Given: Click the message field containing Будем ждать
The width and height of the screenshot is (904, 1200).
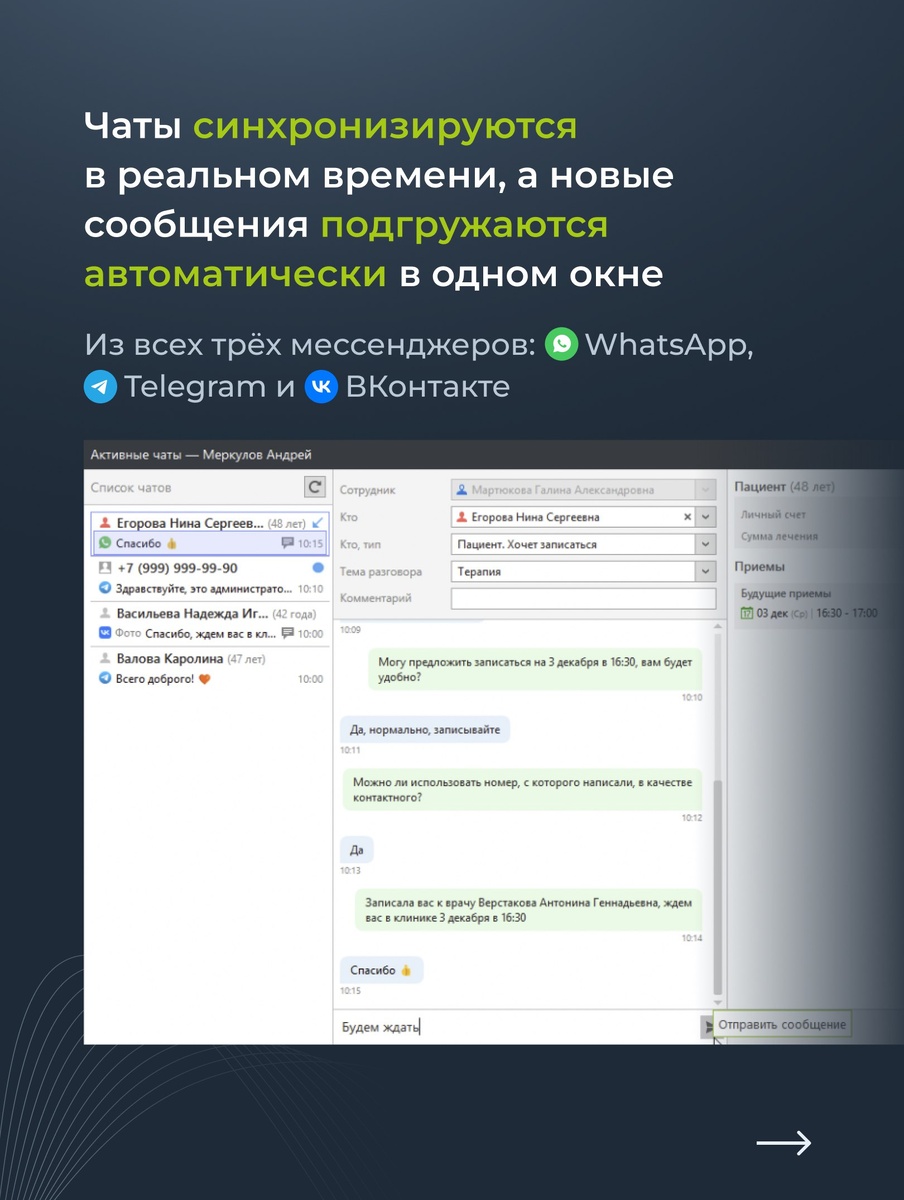Looking at the screenshot, I should click(517, 1027).
